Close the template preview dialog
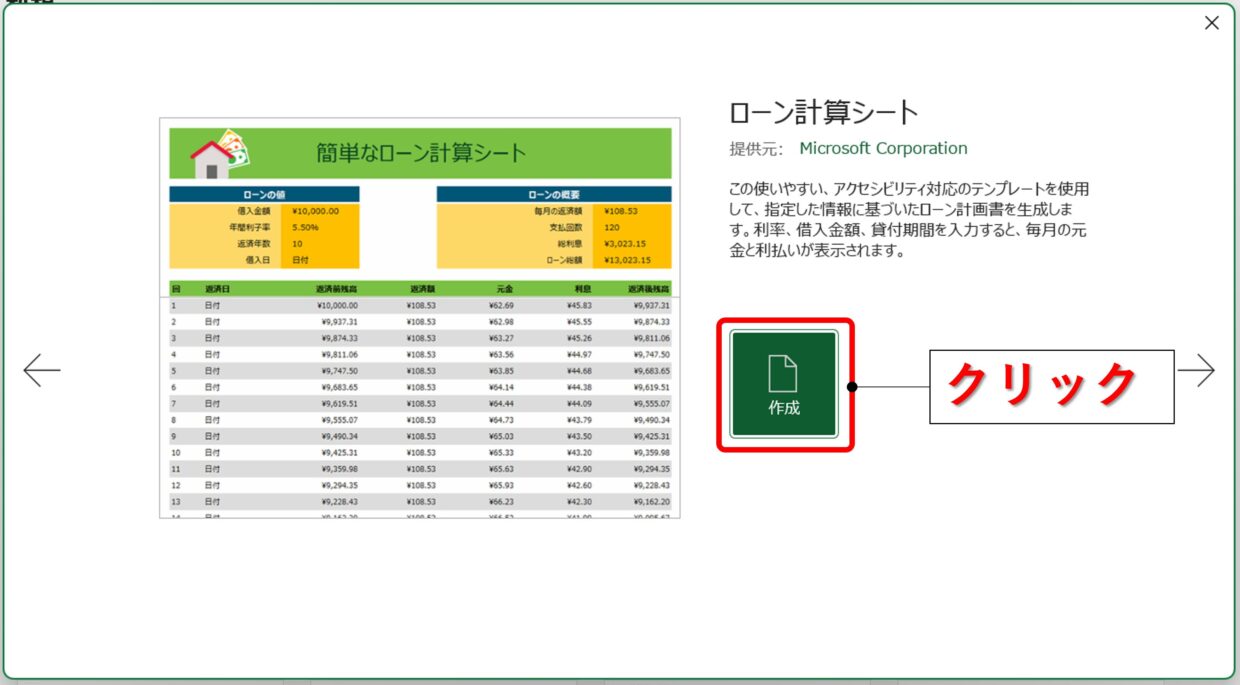This screenshot has width=1240, height=685. (x=1212, y=23)
